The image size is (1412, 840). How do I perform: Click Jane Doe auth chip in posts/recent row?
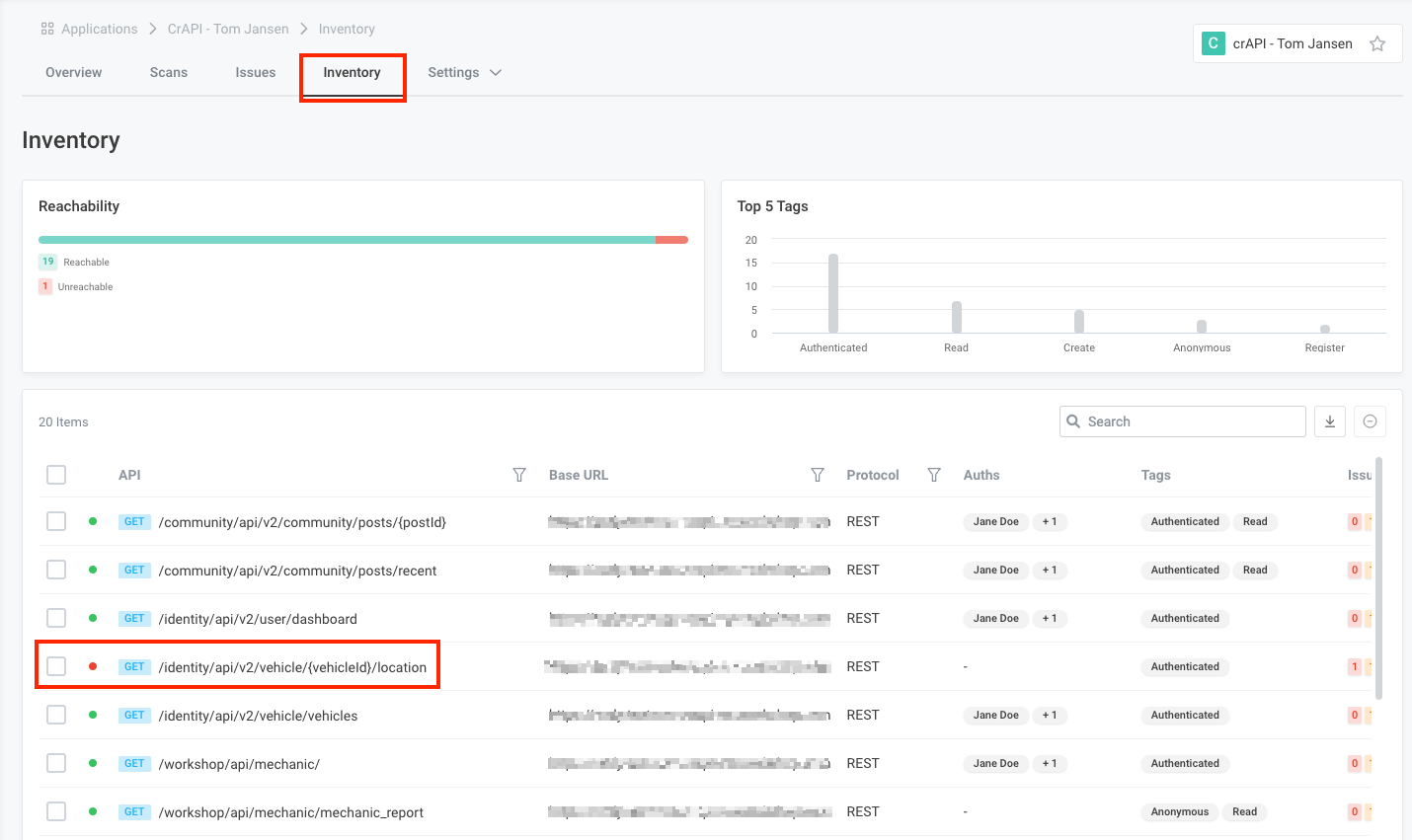point(995,570)
